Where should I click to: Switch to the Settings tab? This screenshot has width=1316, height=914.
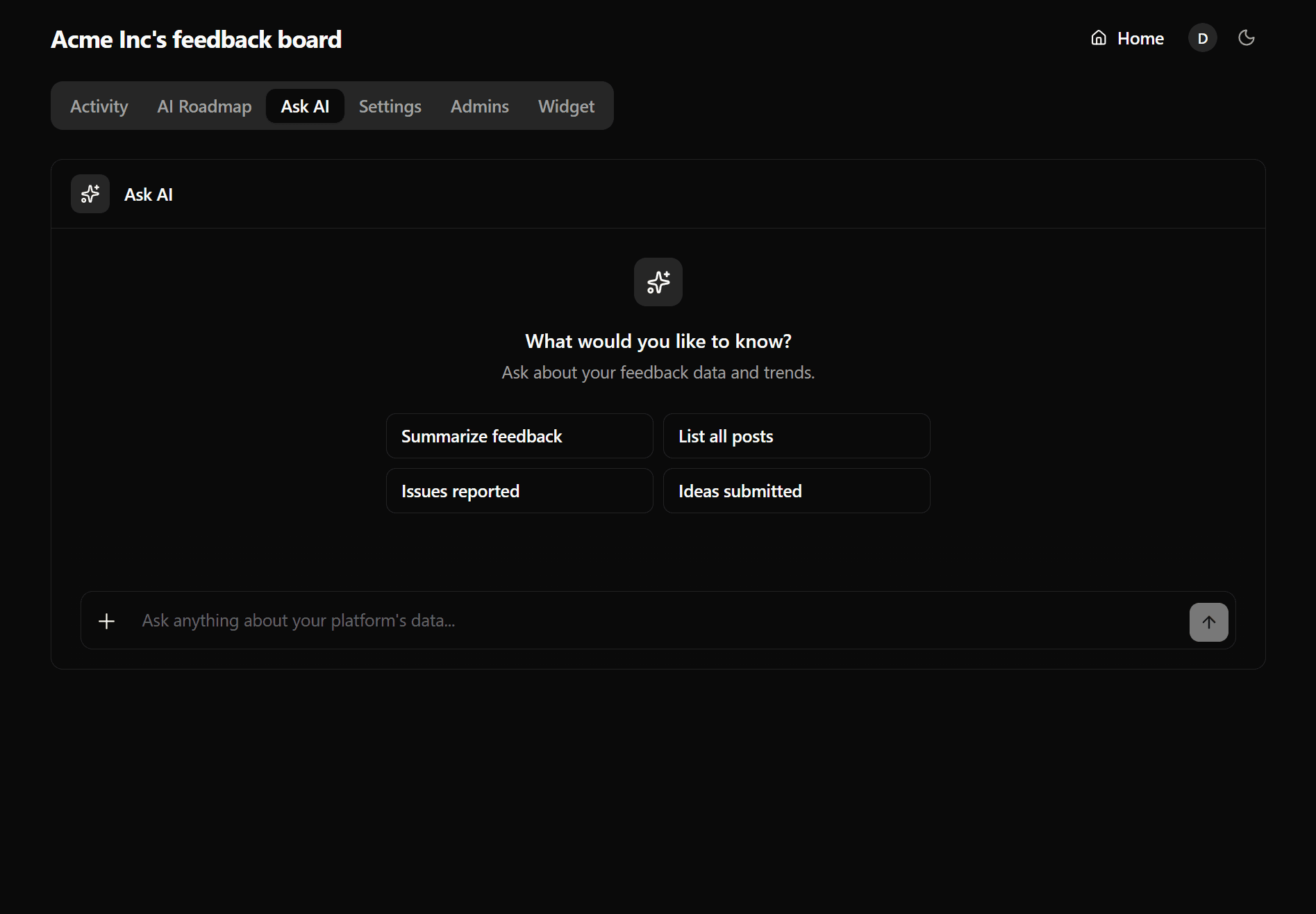(390, 106)
